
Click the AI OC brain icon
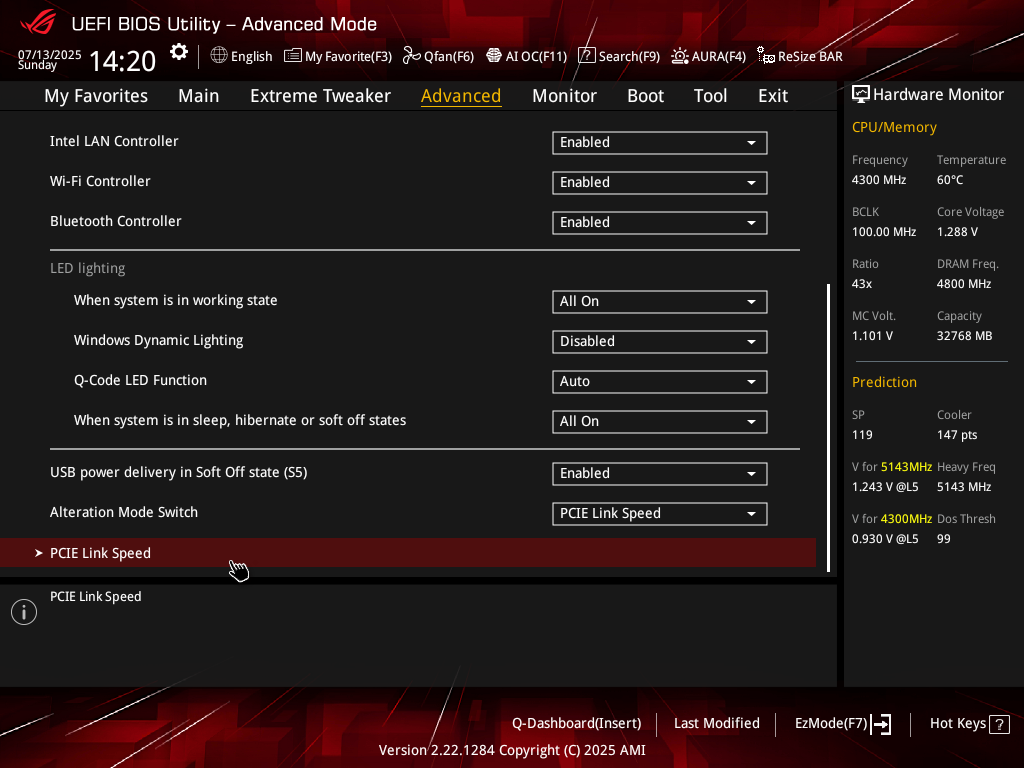point(494,56)
